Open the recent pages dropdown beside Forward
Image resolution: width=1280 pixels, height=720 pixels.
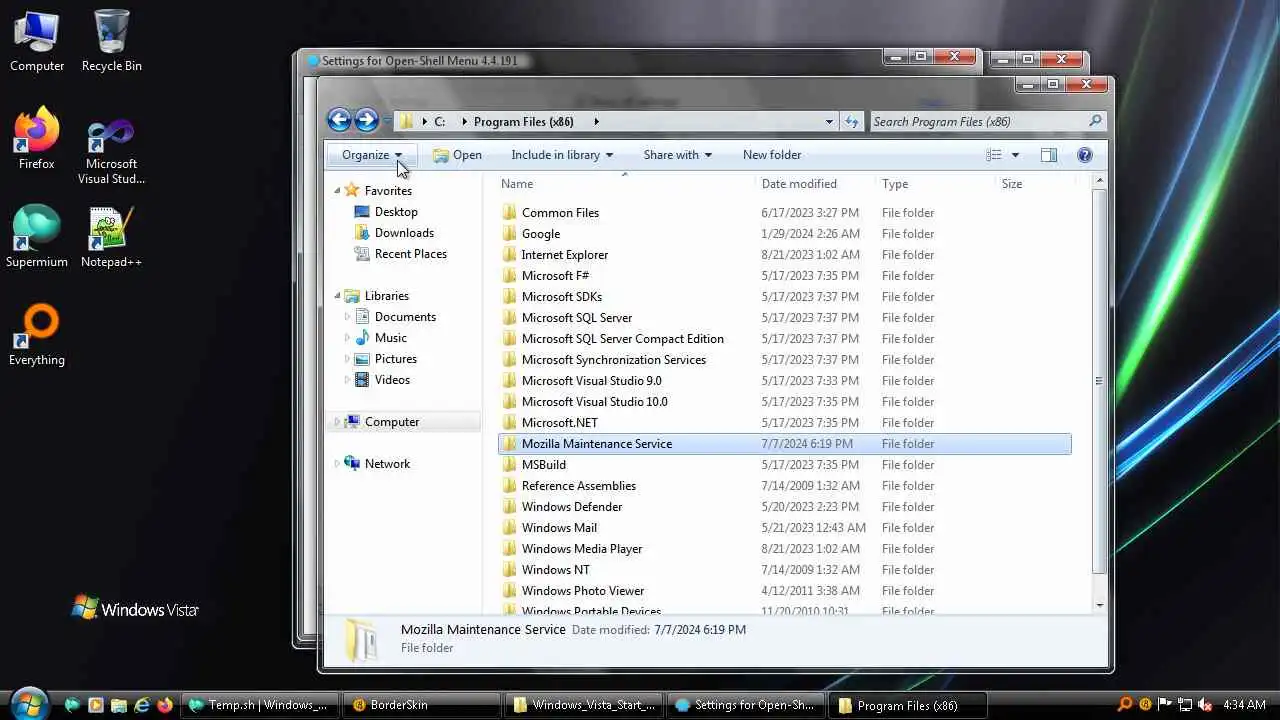[387, 122]
